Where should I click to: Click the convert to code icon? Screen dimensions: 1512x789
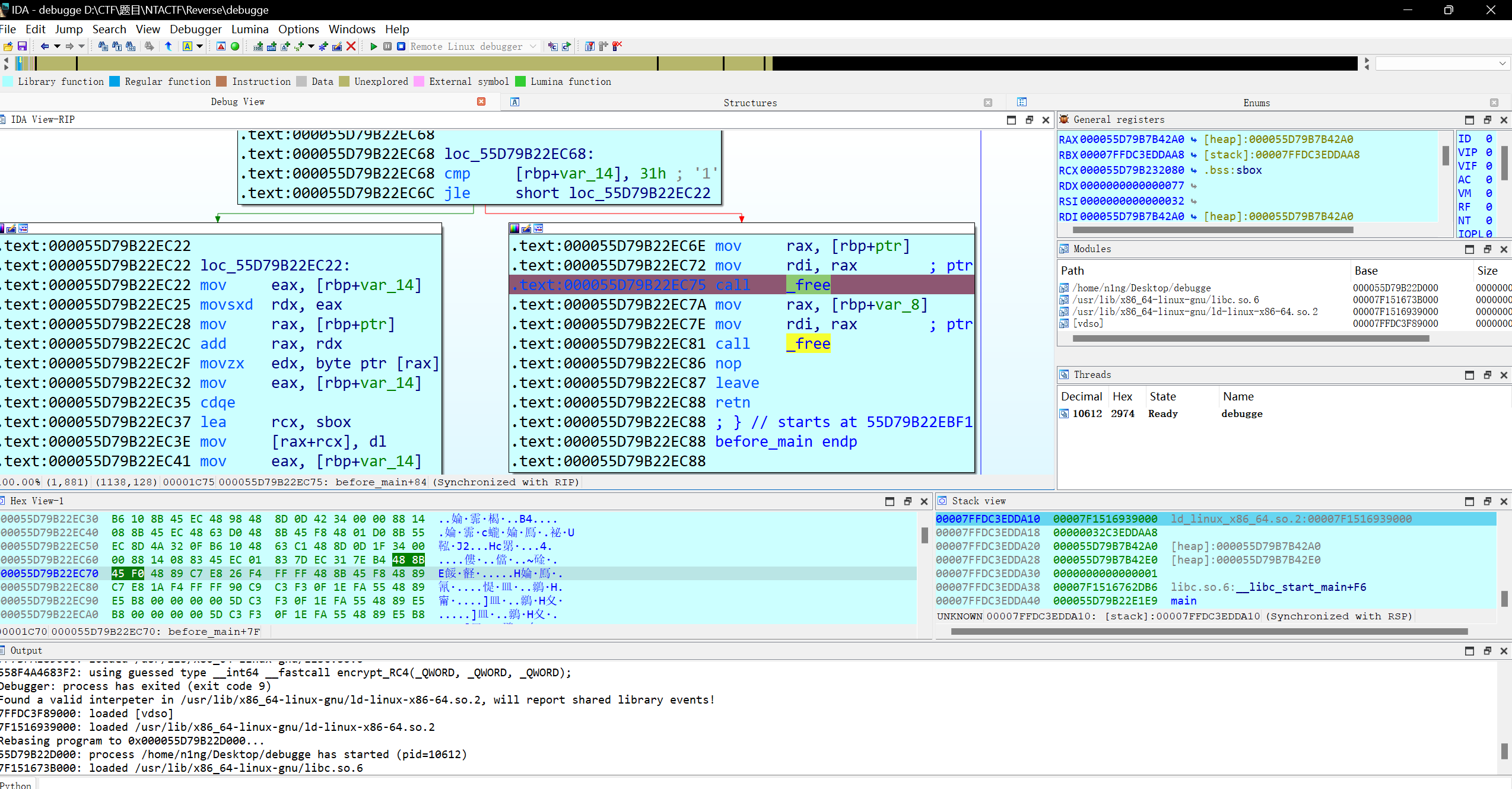258,46
